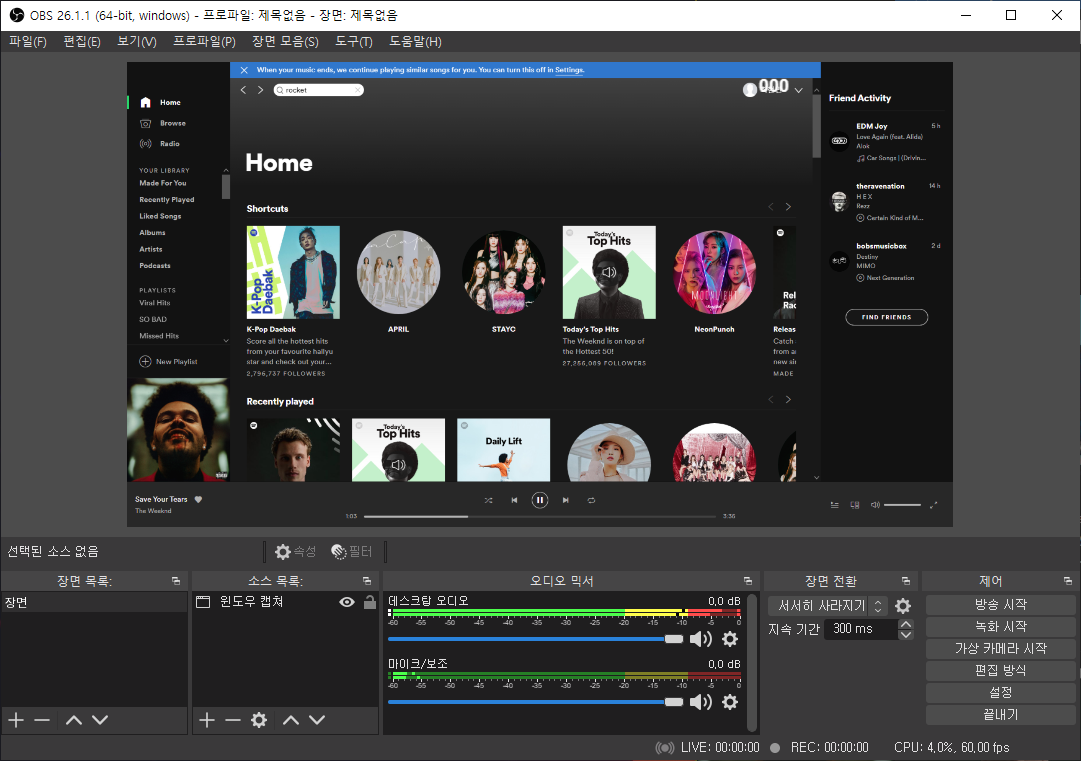
Task: Click pause button in Spotify preview
Action: click(540, 500)
